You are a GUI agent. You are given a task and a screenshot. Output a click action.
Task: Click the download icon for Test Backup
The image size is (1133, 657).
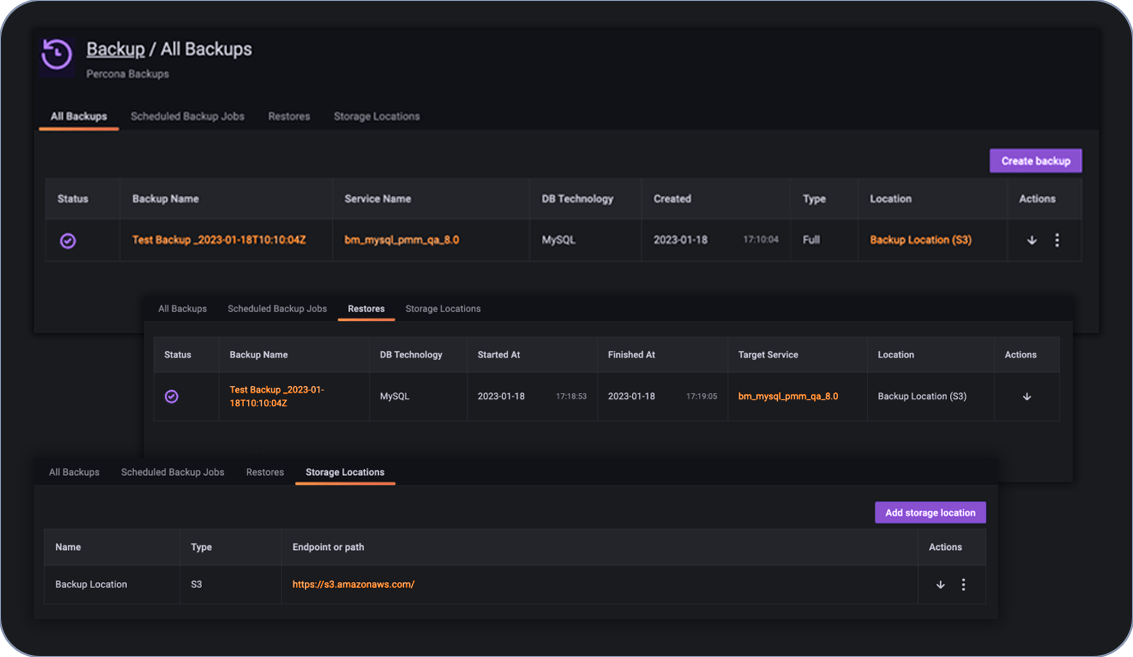[x=1031, y=240]
